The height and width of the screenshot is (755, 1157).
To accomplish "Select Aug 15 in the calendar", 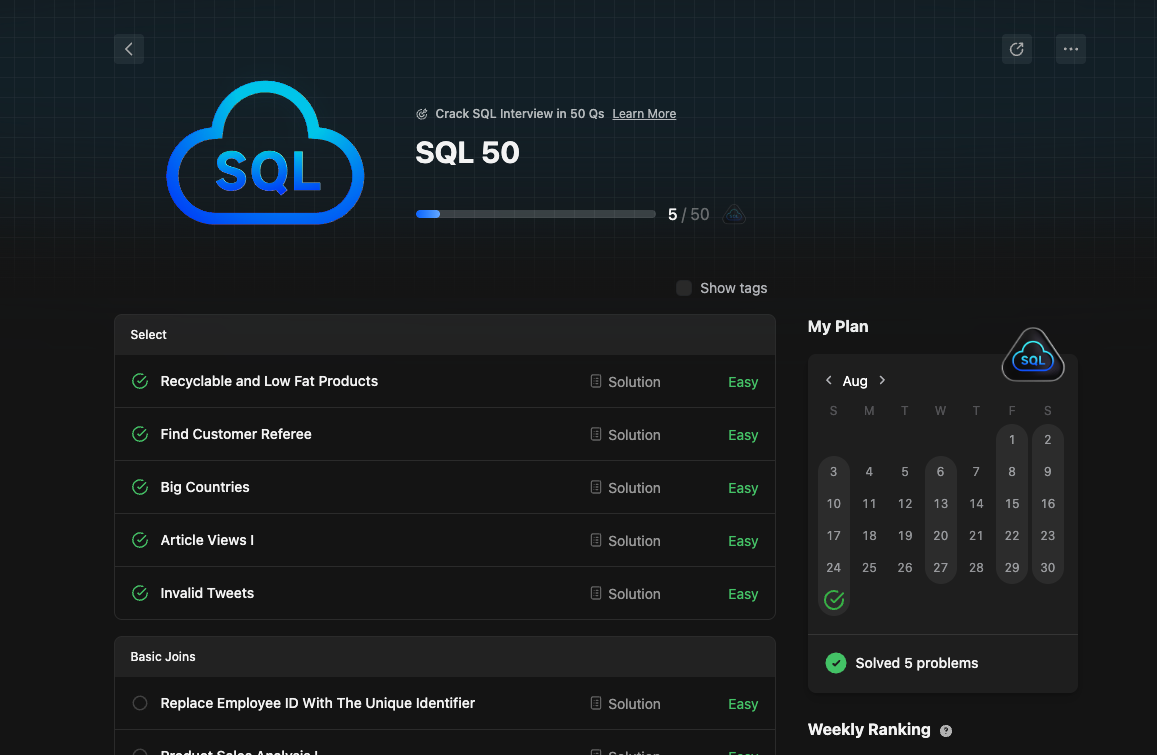I will [x=1012, y=503].
